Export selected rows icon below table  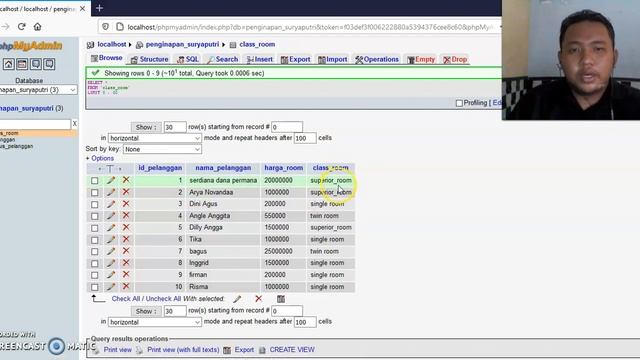coord(281,299)
